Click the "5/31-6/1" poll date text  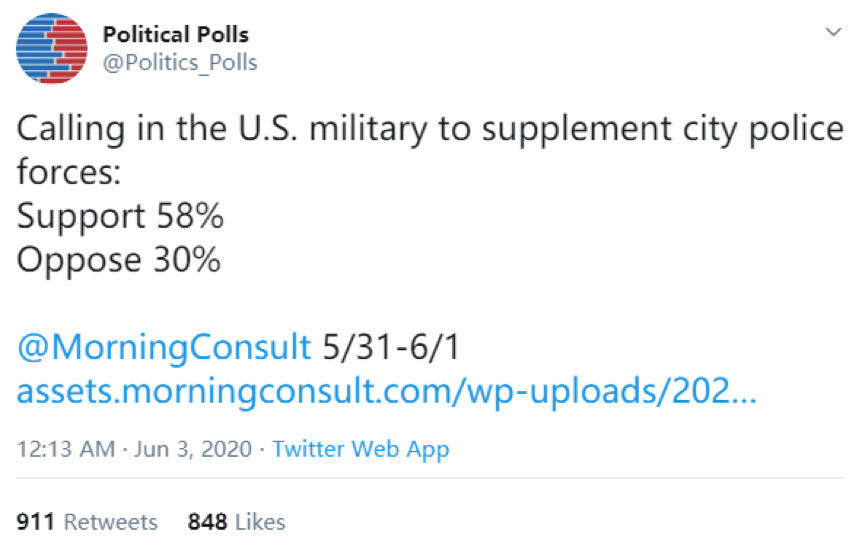click(391, 347)
